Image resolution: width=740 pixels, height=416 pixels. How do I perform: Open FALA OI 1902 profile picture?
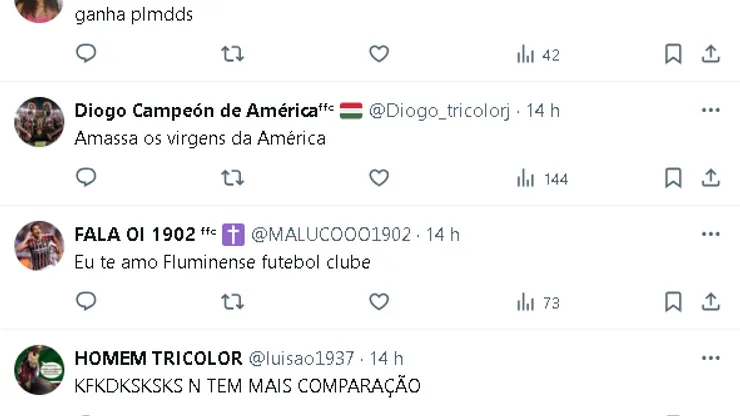(x=39, y=246)
